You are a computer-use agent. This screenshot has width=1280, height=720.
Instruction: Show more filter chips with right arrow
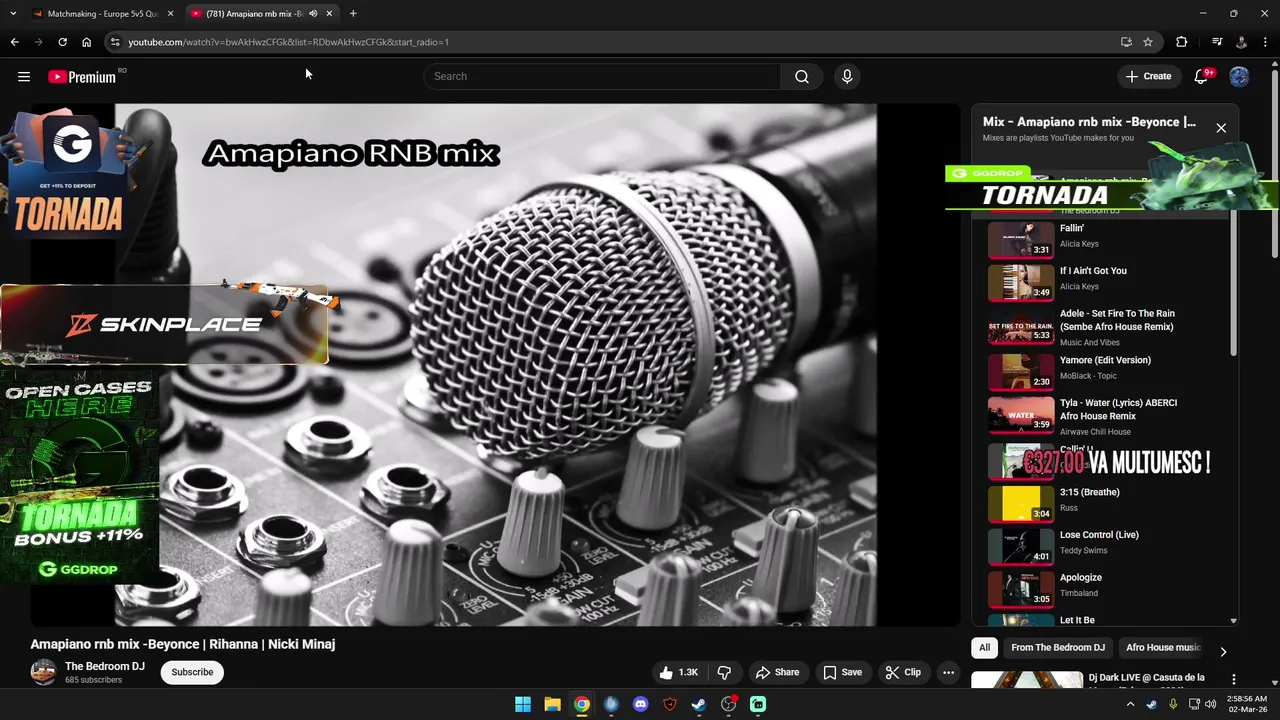pyautogui.click(x=1222, y=652)
